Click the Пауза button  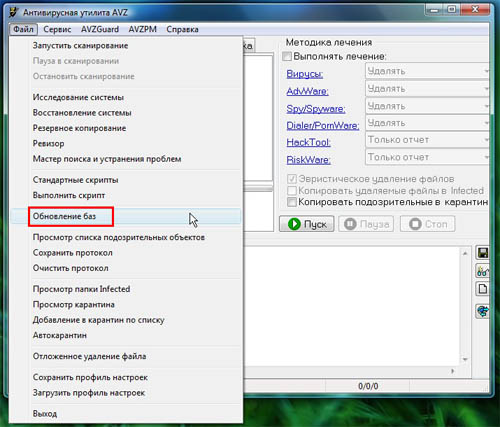point(366,224)
